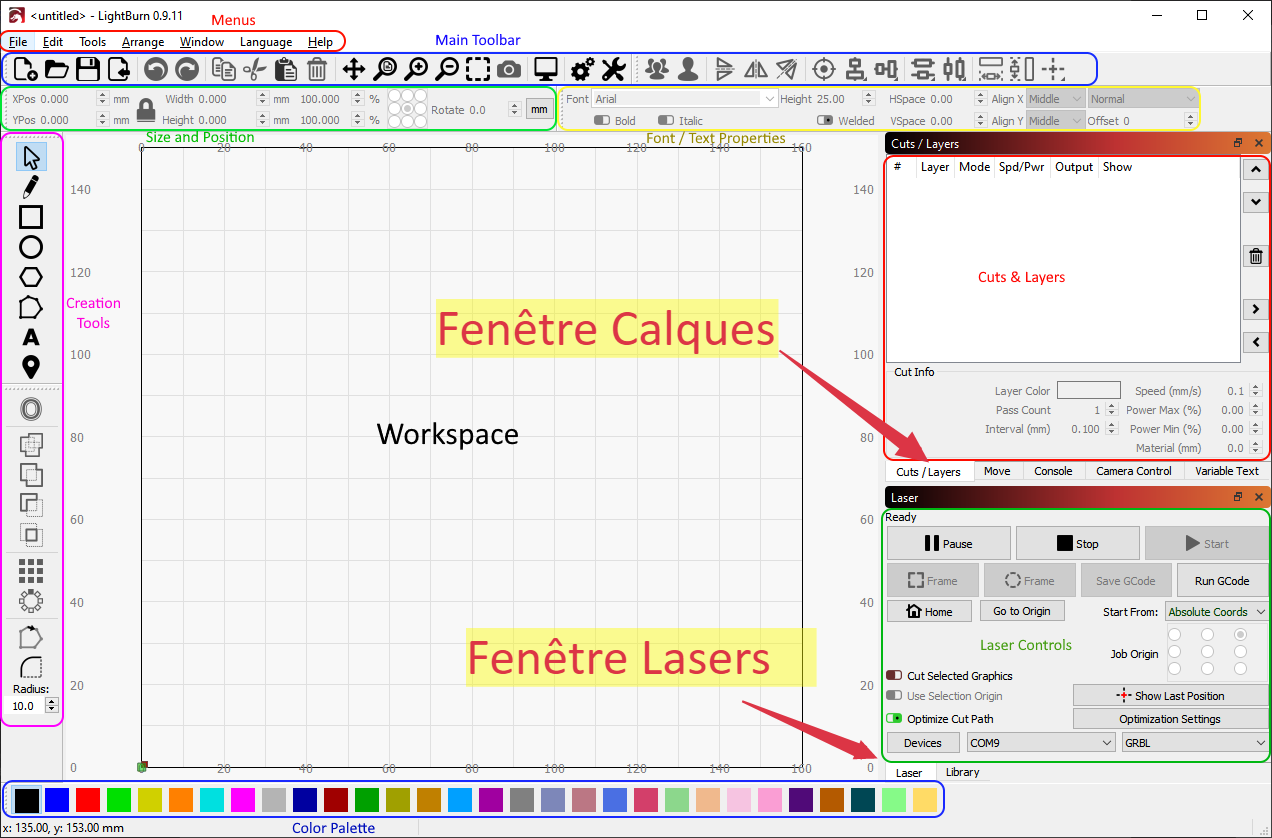
Task: Delete layer using trash icon in Cuts panel
Action: click(x=1256, y=257)
